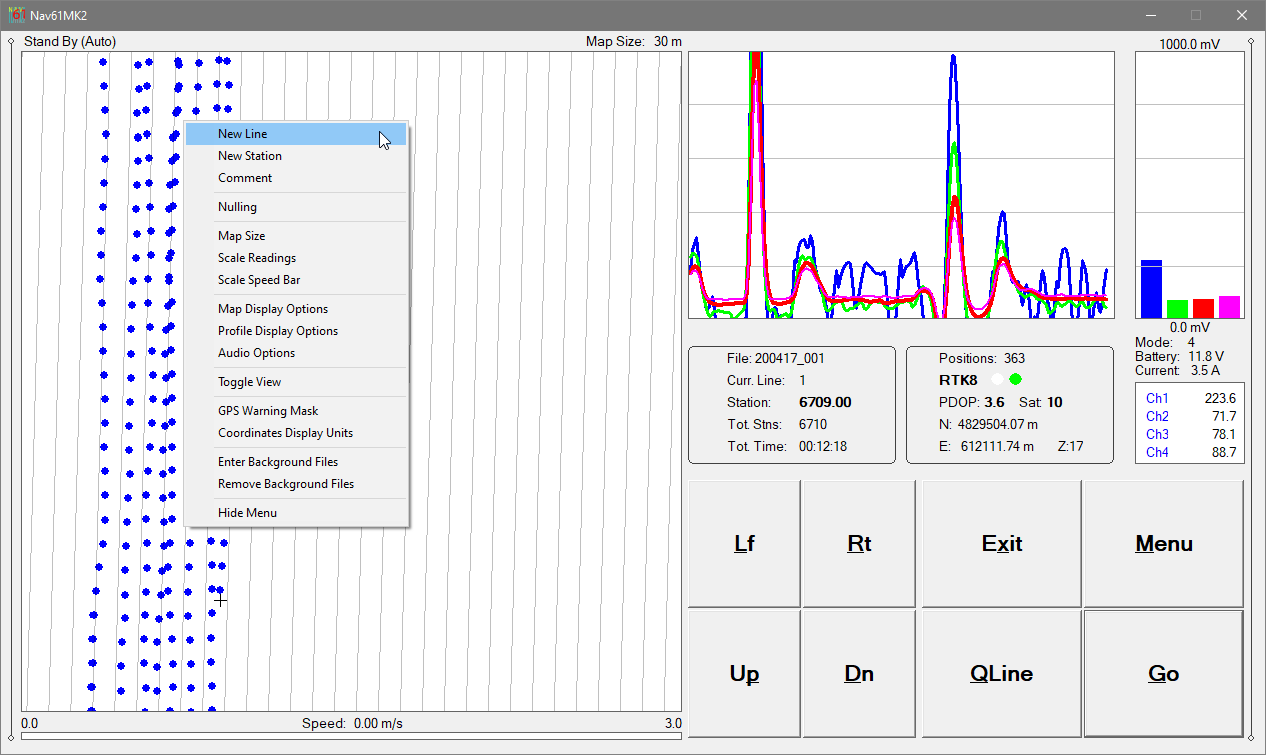Click Tot. Stns value 6710
This screenshot has height=755, width=1266.
coord(813,424)
